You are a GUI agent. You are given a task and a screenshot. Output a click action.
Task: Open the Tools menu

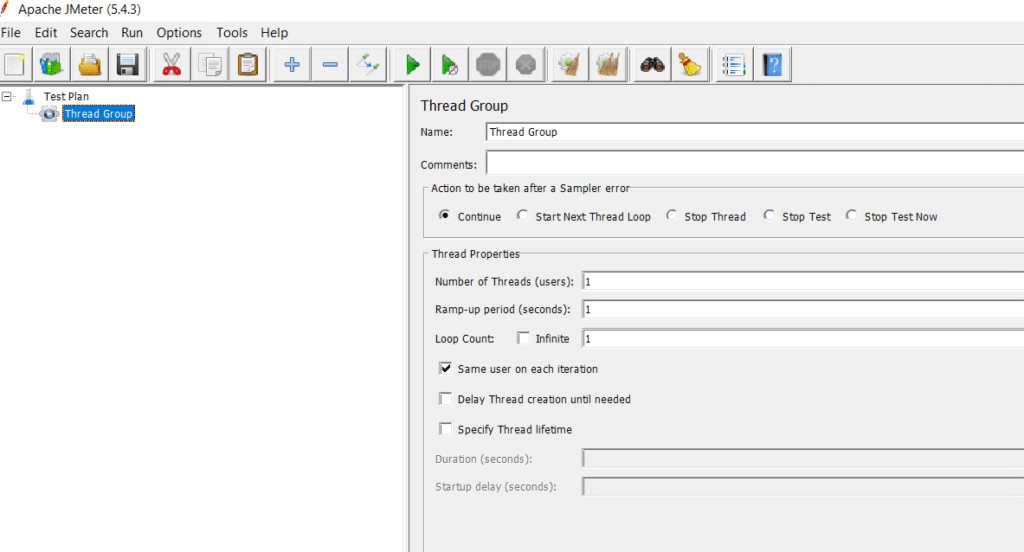pyautogui.click(x=232, y=33)
